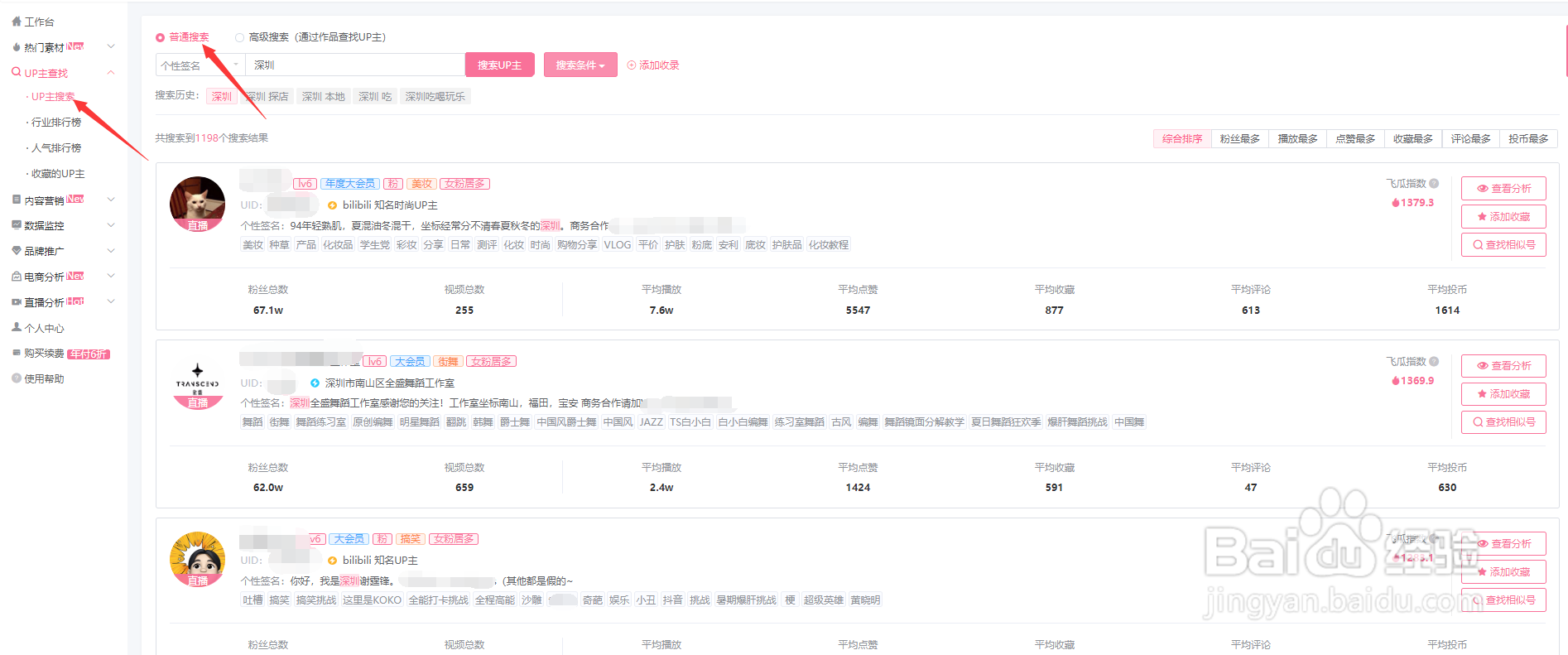This screenshot has height=655, width=1568.
Task: Click the eye icon in second 查看分析 button
Action: point(1483,366)
